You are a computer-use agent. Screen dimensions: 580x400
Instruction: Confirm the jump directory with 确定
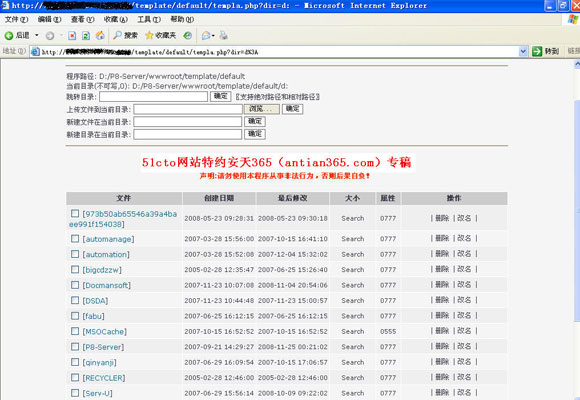[221, 97]
